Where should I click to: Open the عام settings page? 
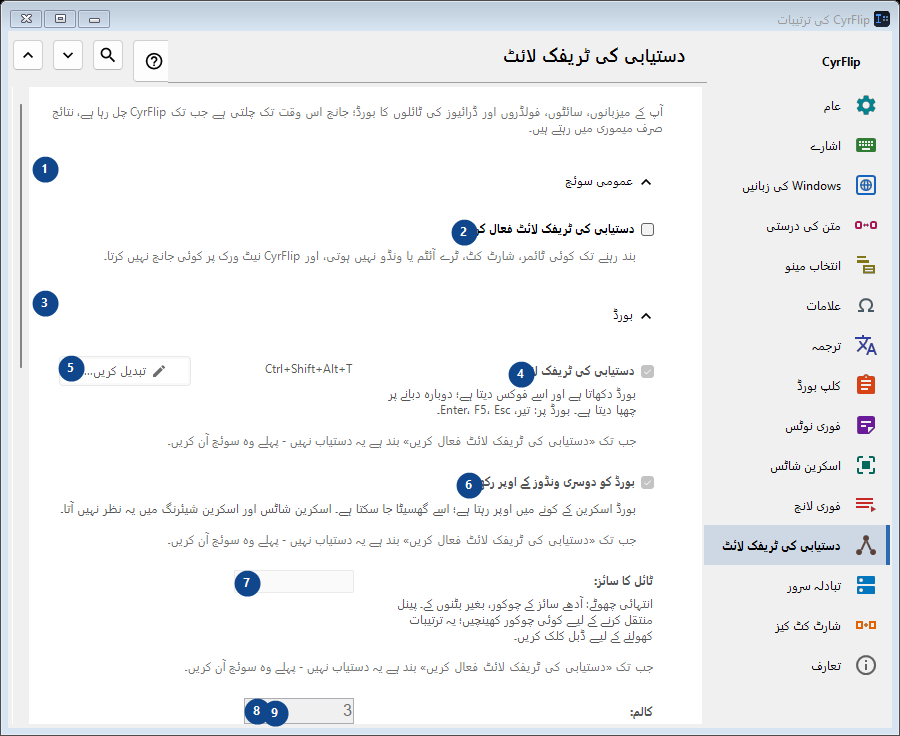pos(795,106)
